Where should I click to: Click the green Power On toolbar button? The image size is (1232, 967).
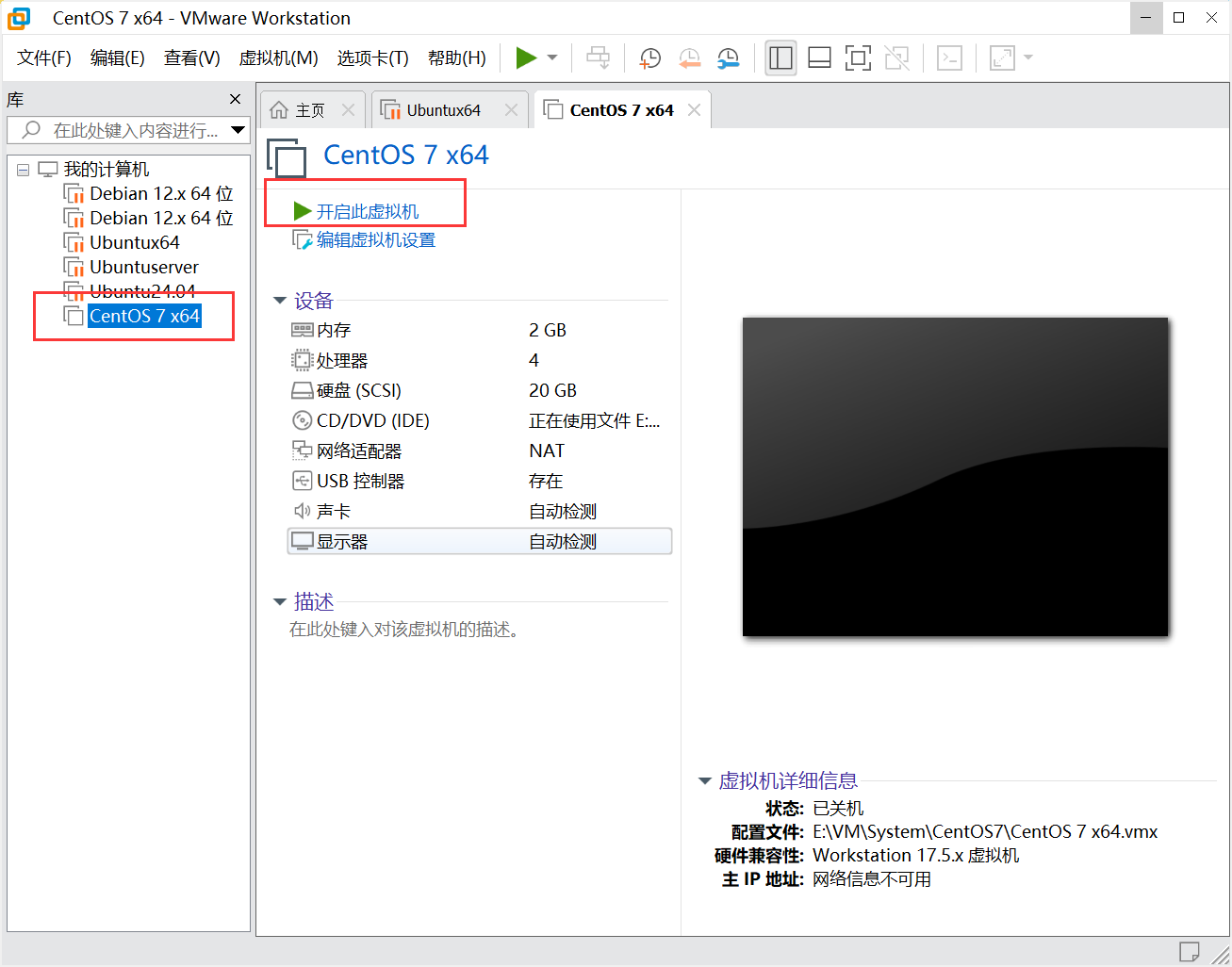[526, 58]
